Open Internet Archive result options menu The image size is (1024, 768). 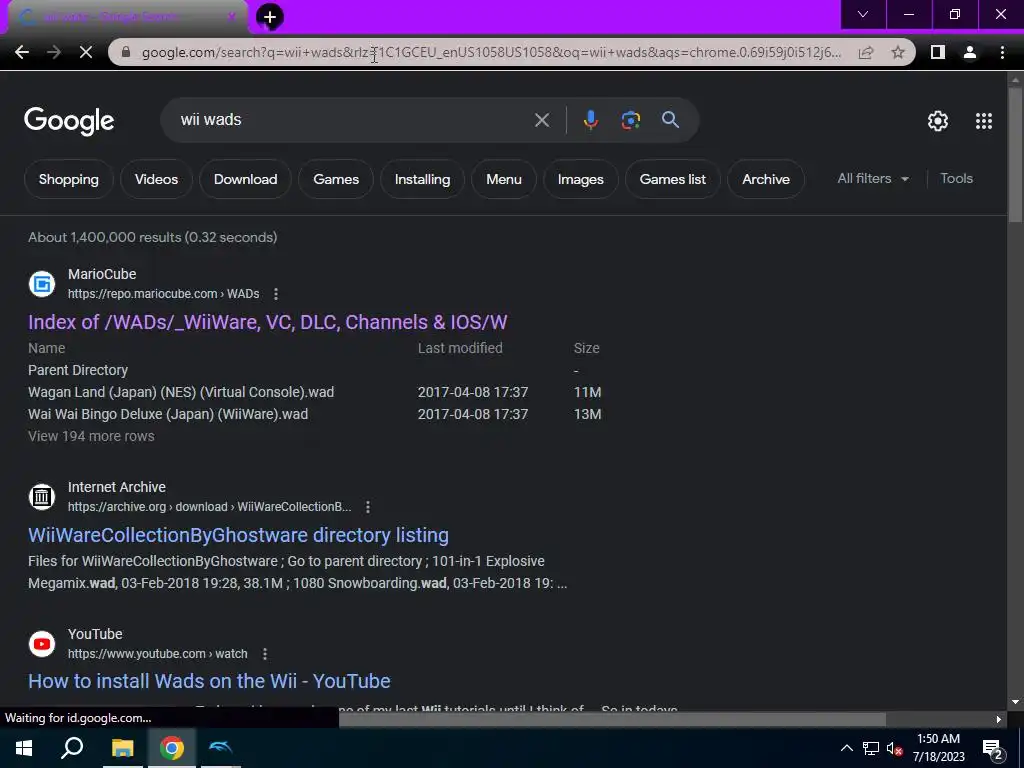368,507
